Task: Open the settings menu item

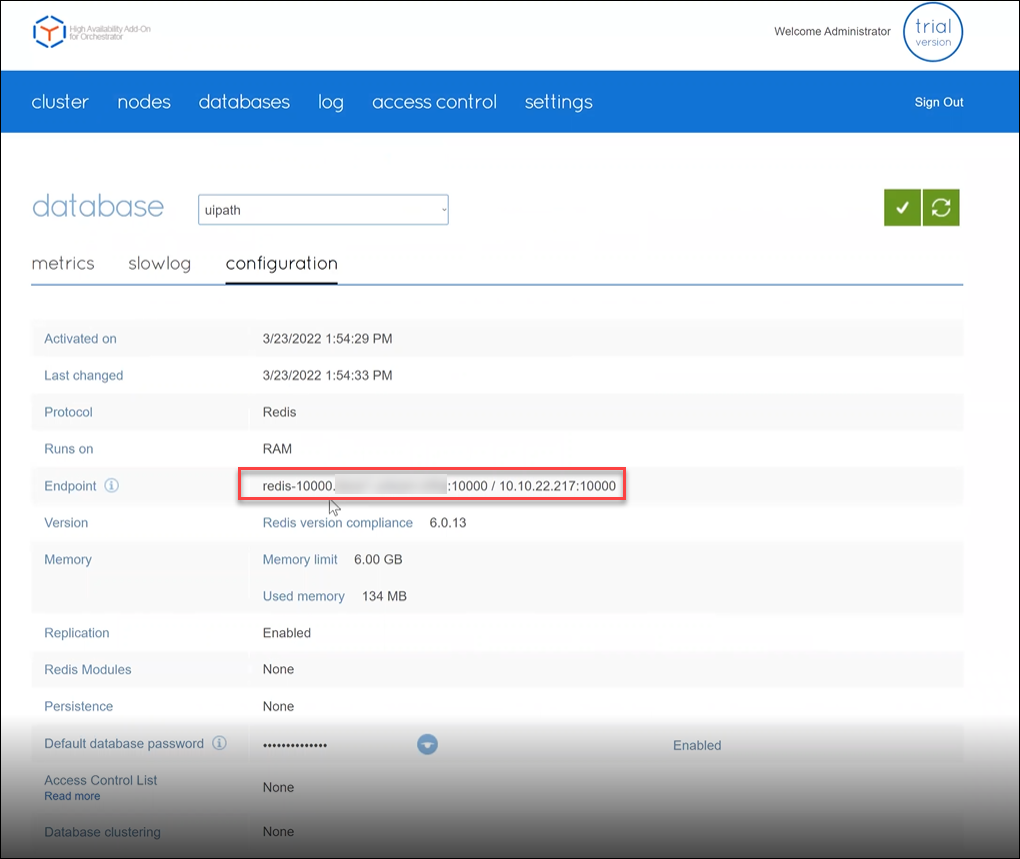Action: (558, 102)
